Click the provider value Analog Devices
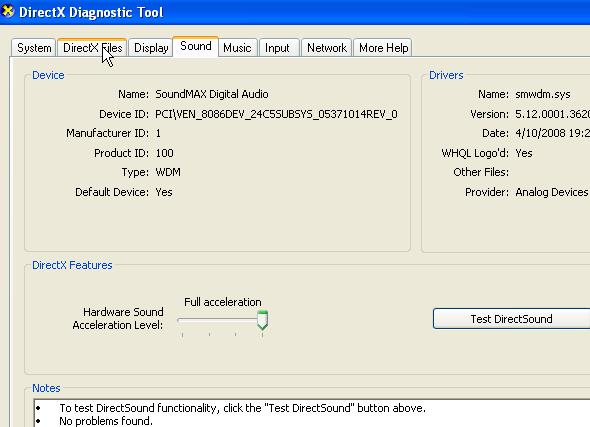Viewport: 590px width, 427px height. pyautogui.click(x=552, y=192)
